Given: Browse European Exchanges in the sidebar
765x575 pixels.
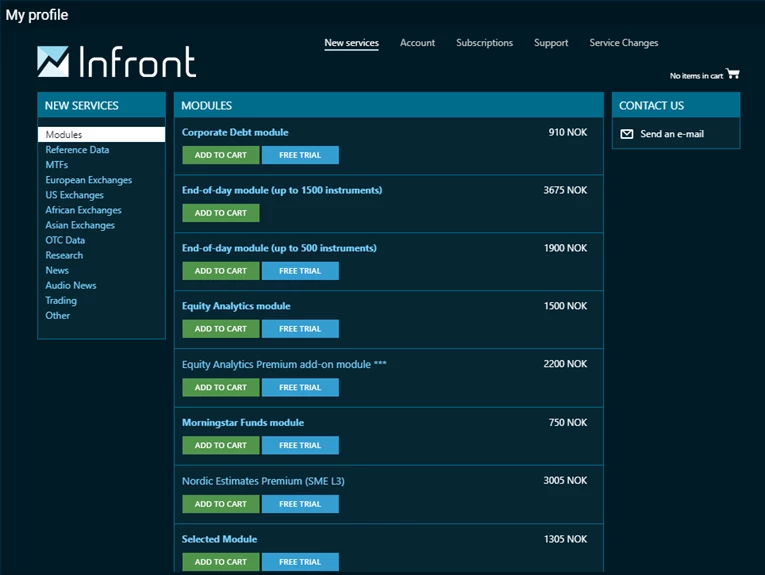Looking at the screenshot, I should point(89,180).
